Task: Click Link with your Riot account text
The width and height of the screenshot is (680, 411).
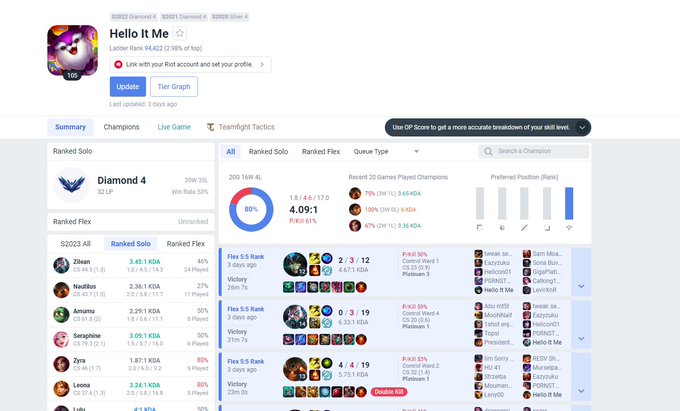Action: 190,64
